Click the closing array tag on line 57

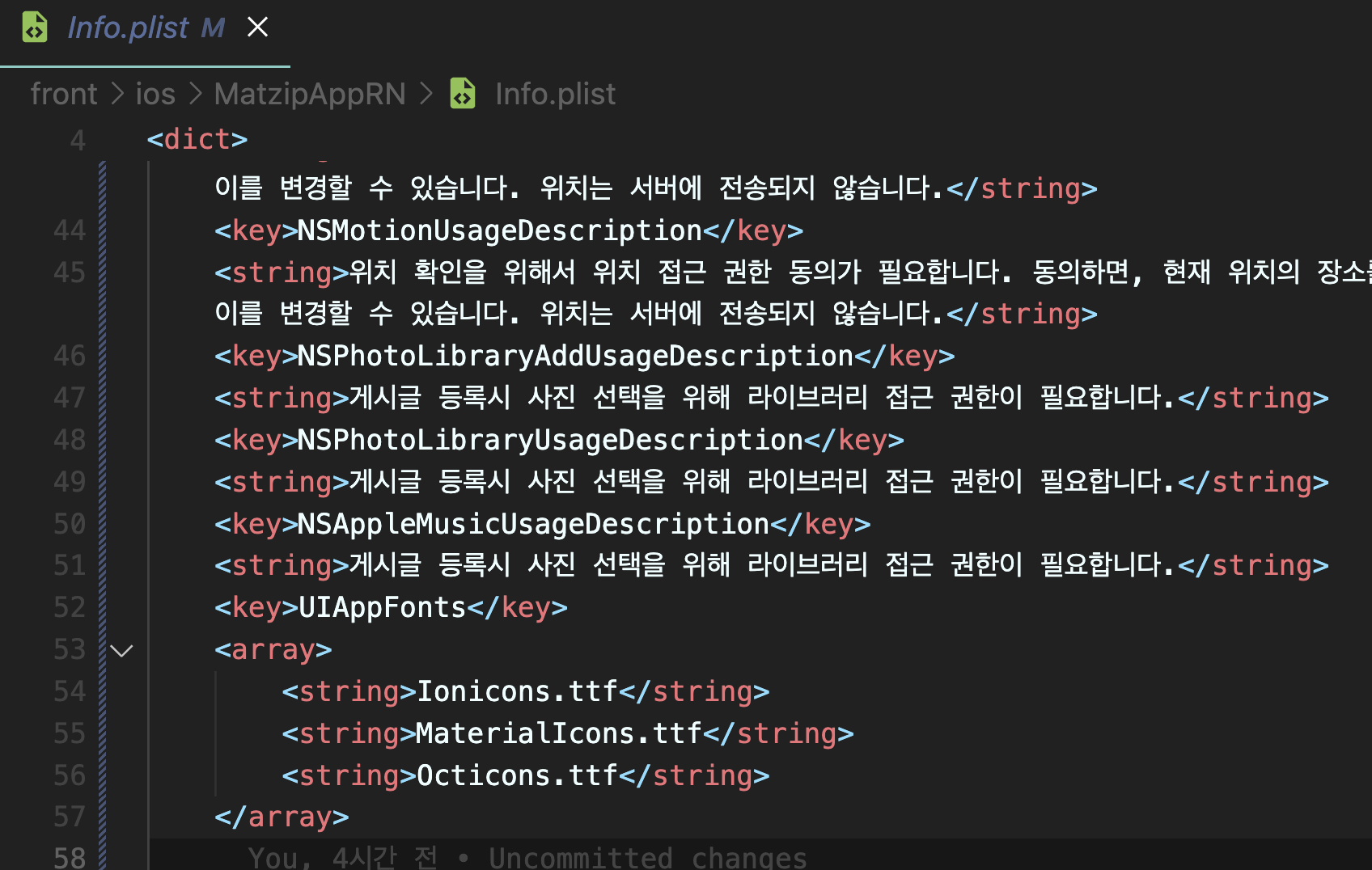tap(282, 817)
